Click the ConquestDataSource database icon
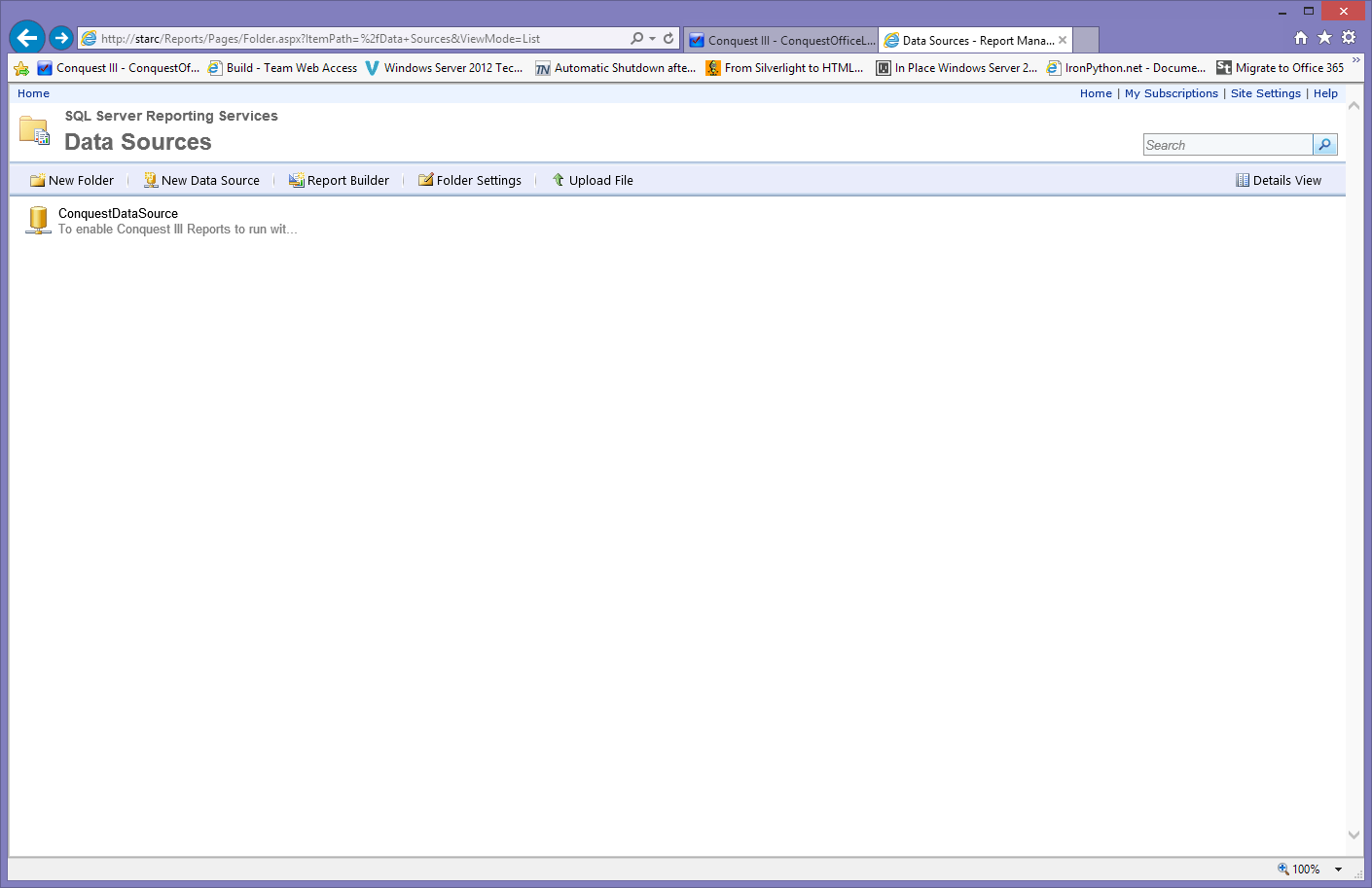1372x888 pixels. tap(38, 220)
